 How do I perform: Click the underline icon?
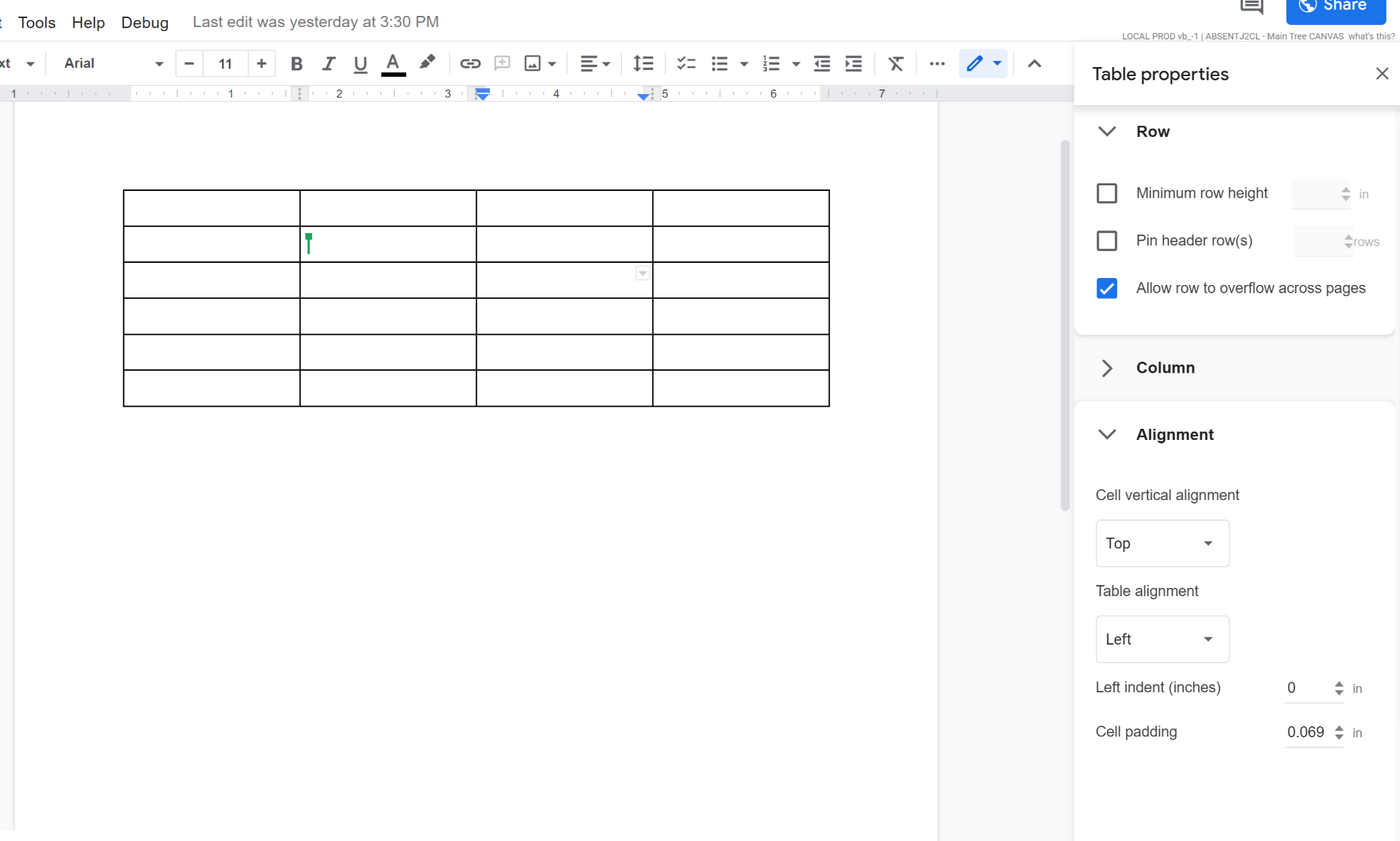click(360, 64)
